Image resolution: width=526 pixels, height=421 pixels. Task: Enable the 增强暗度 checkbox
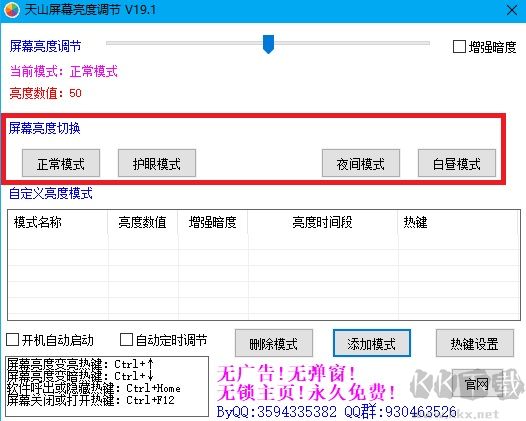(459, 47)
